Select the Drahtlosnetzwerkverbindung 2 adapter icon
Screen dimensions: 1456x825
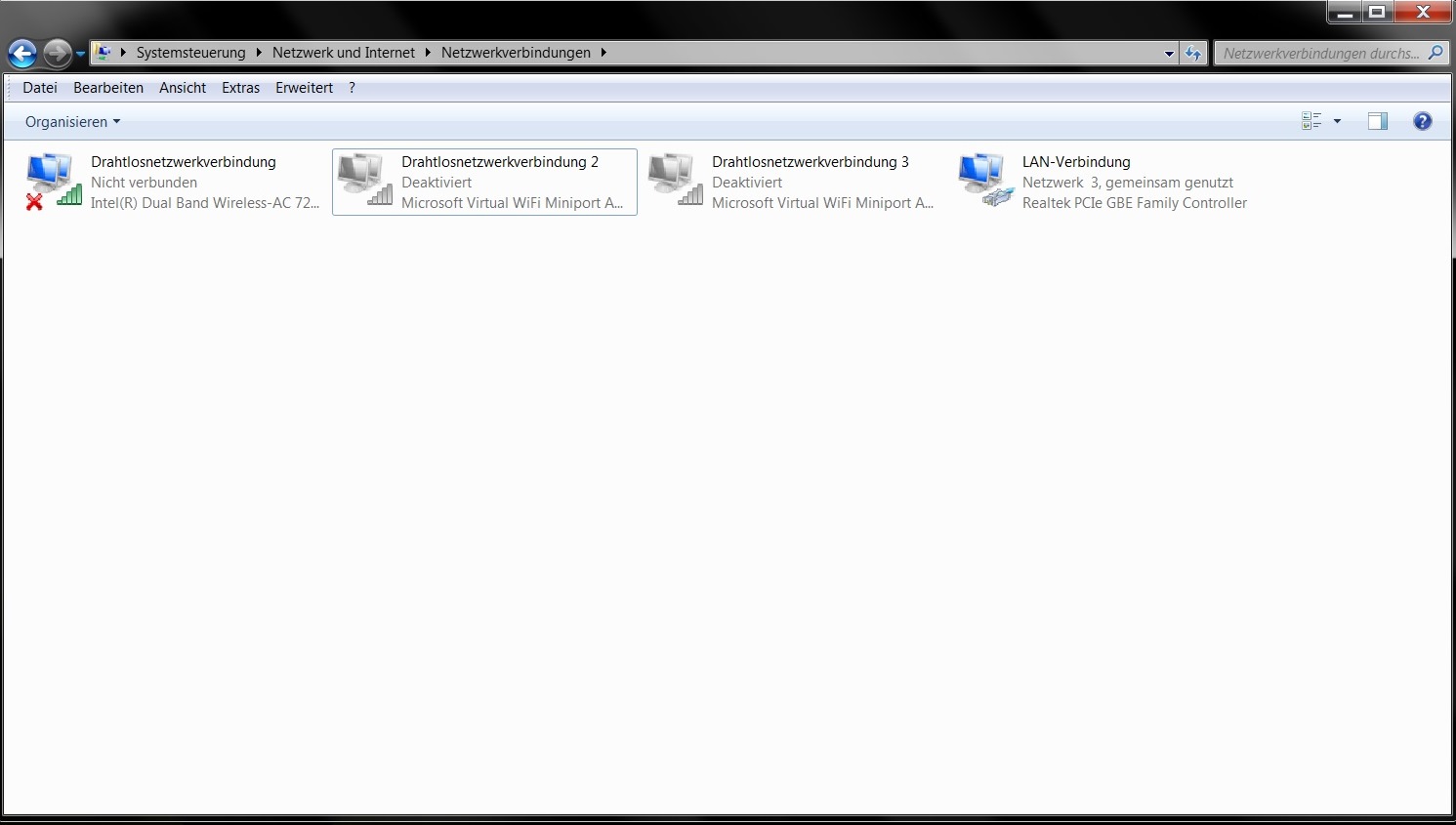[364, 180]
